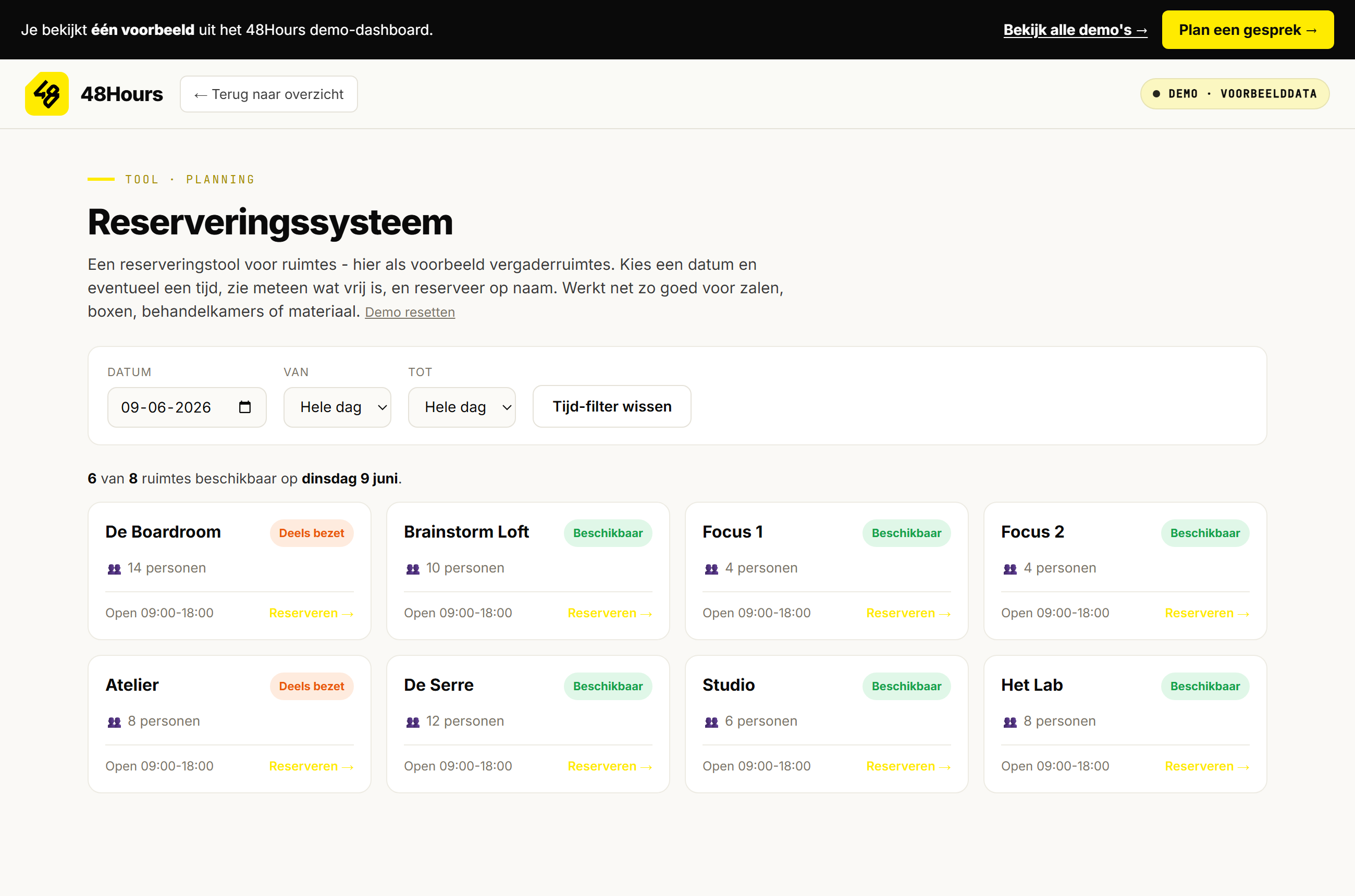Click the Deels bezet badge on De Boardroom
The height and width of the screenshot is (896, 1355).
pos(312,532)
